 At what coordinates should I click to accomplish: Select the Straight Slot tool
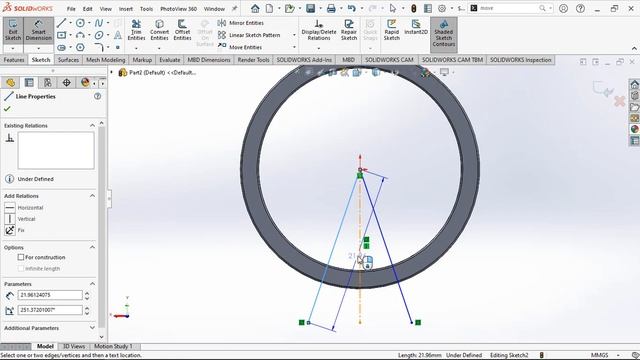tap(61, 48)
